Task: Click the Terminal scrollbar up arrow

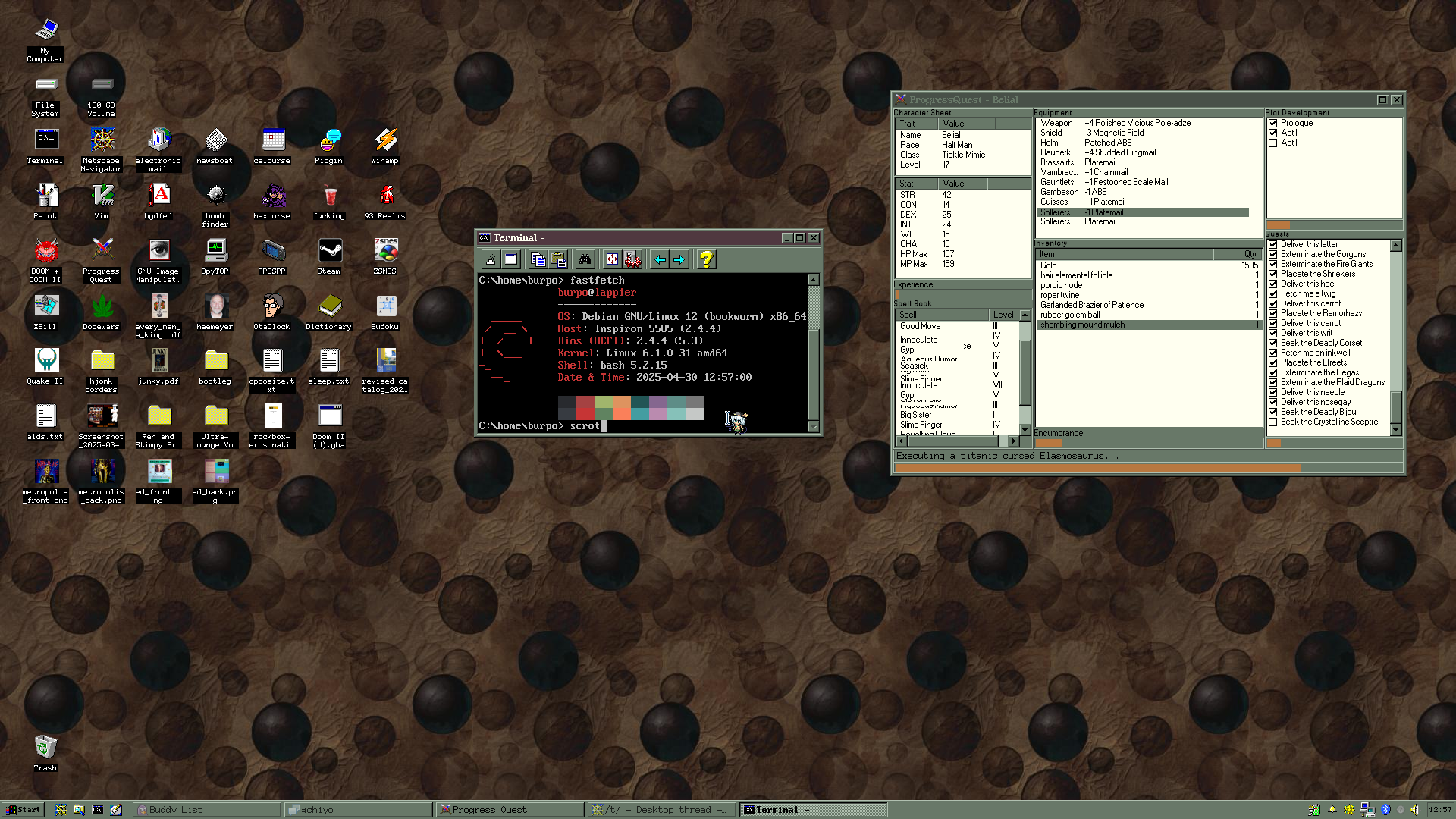Action: 813,280
